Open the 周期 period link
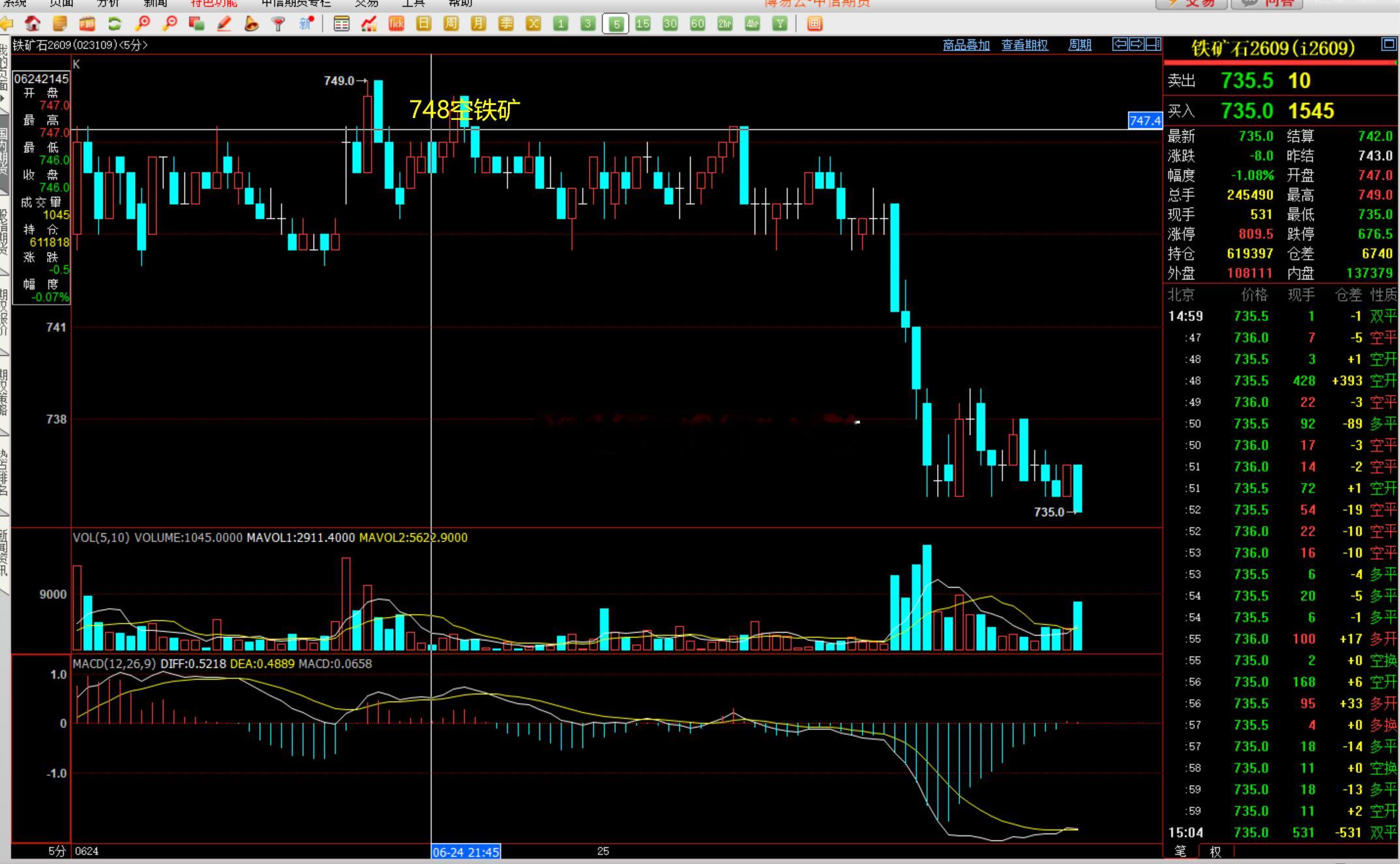 click(1080, 45)
